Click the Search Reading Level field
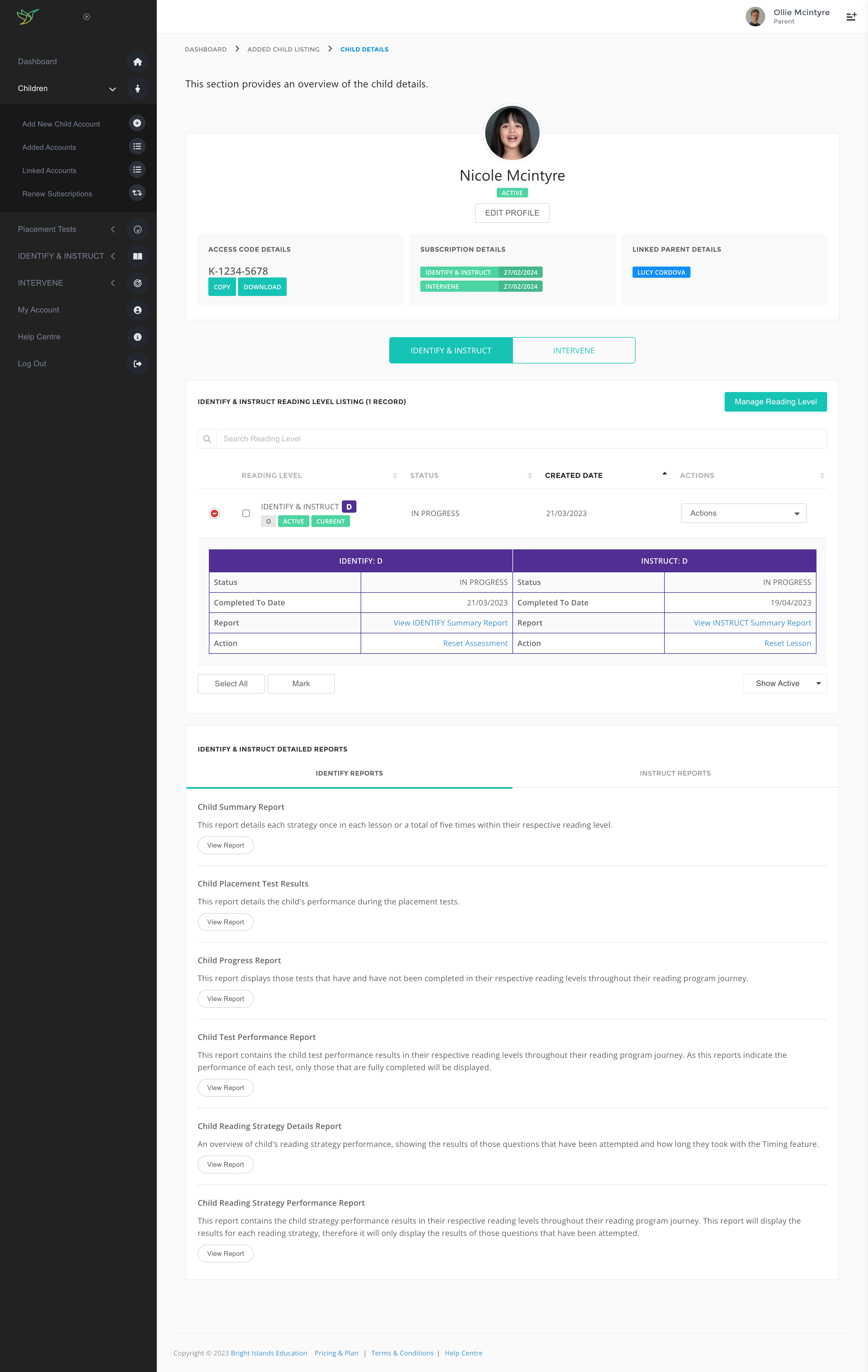This screenshot has height=1372, width=868. [520, 439]
